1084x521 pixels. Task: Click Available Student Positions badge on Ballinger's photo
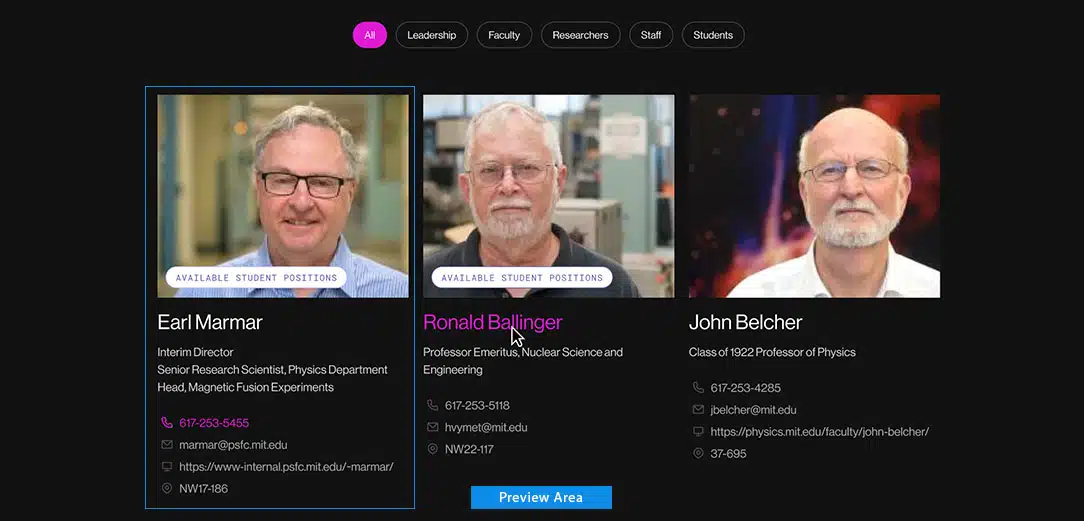tap(522, 278)
